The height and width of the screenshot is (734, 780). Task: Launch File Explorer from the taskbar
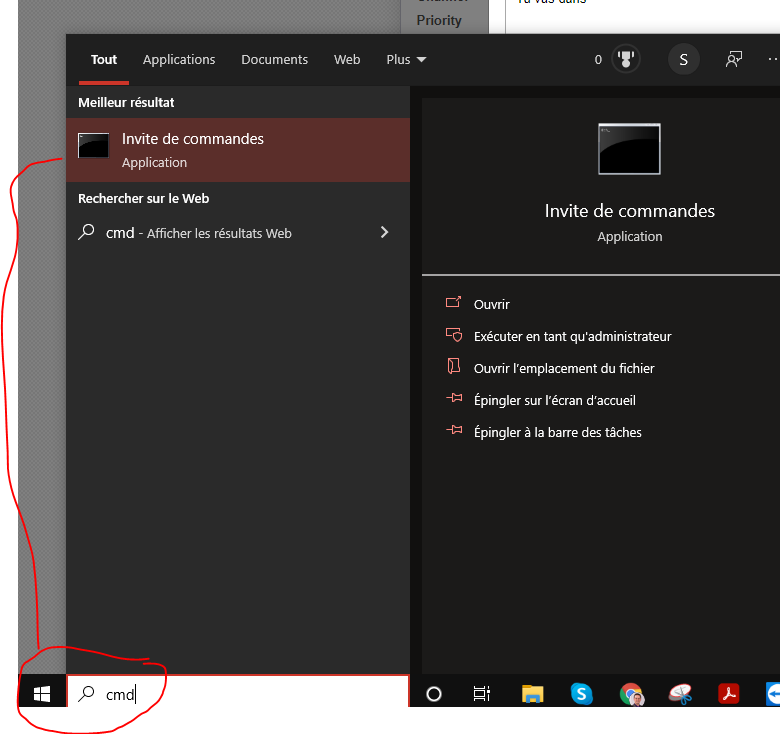[532, 693]
